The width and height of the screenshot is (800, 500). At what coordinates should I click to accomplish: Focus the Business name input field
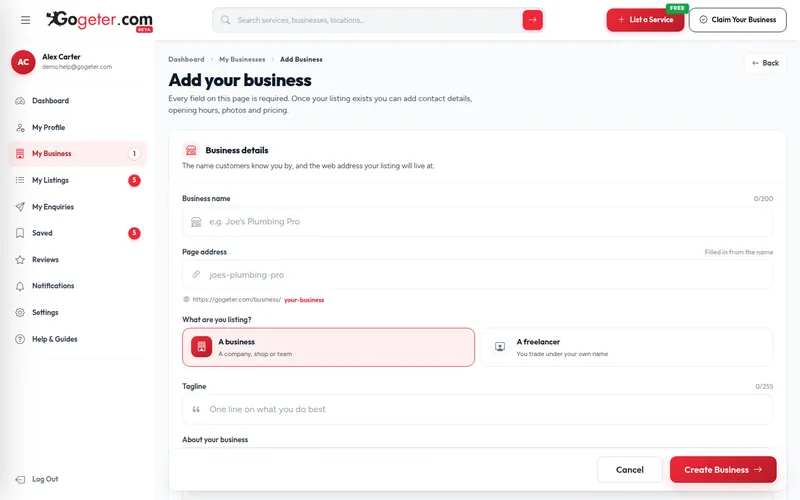[478, 221]
